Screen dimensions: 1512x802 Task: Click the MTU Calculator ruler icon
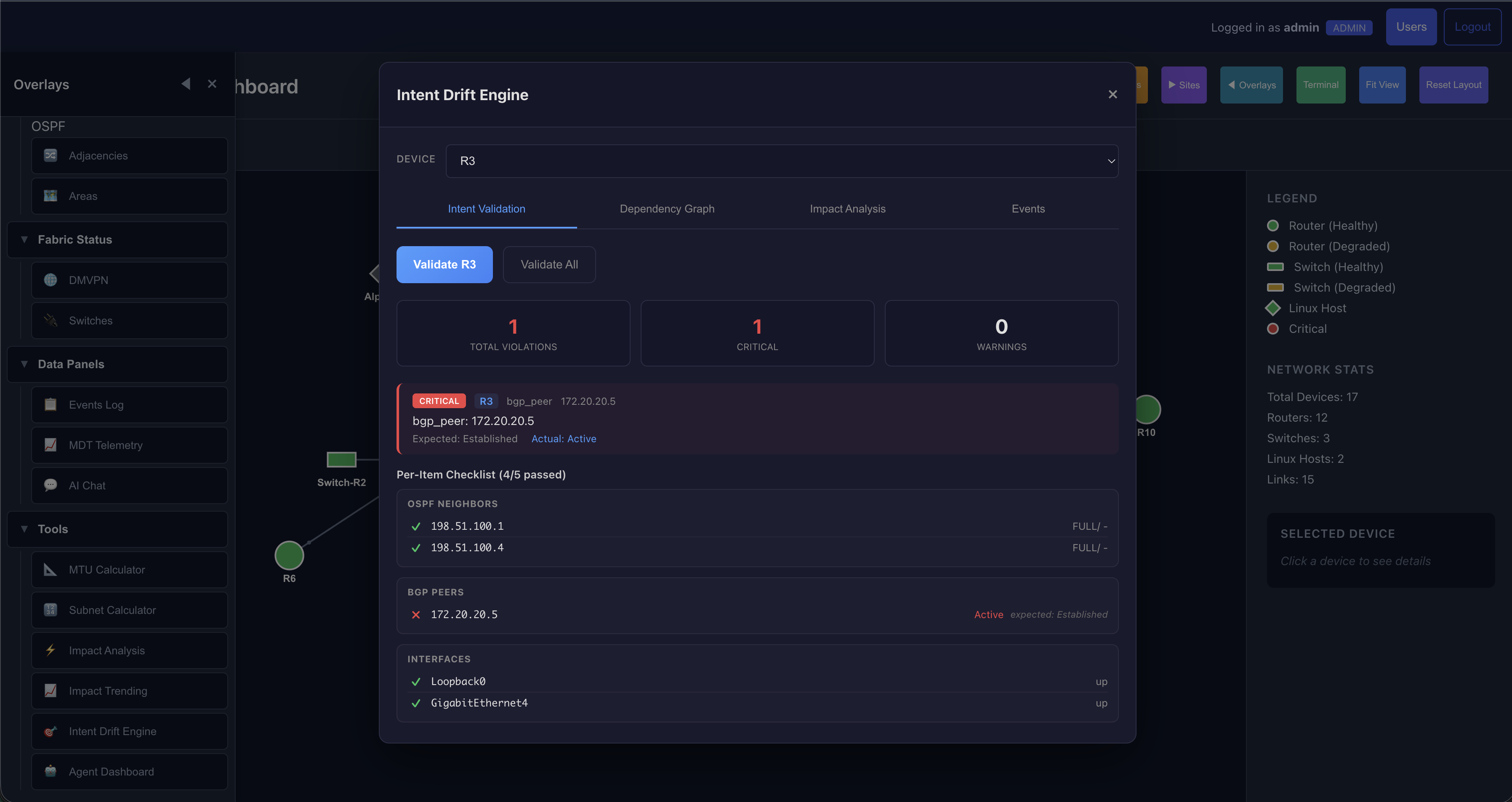[51, 569]
